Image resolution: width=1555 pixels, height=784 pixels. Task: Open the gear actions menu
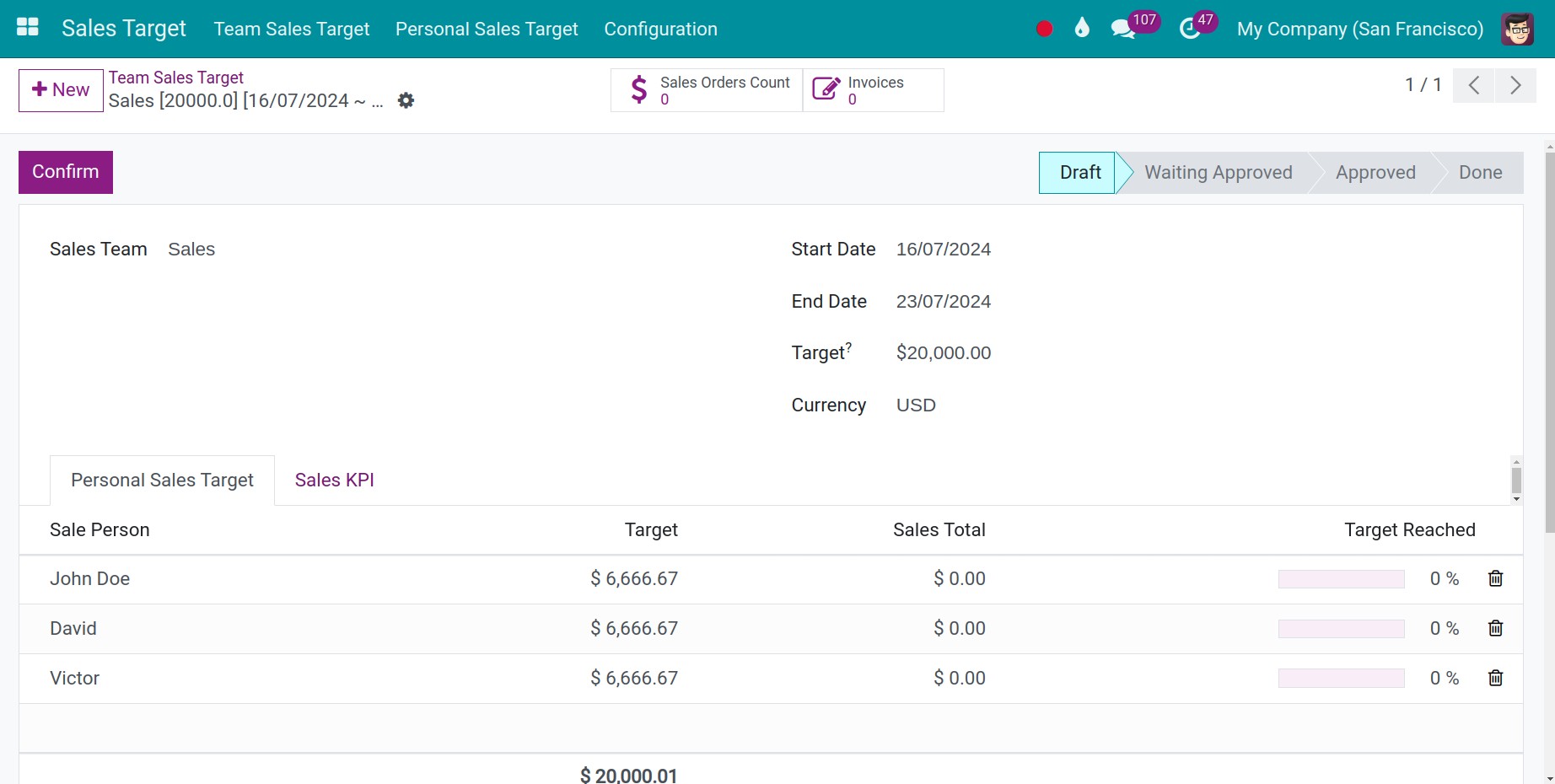pyautogui.click(x=406, y=100)
